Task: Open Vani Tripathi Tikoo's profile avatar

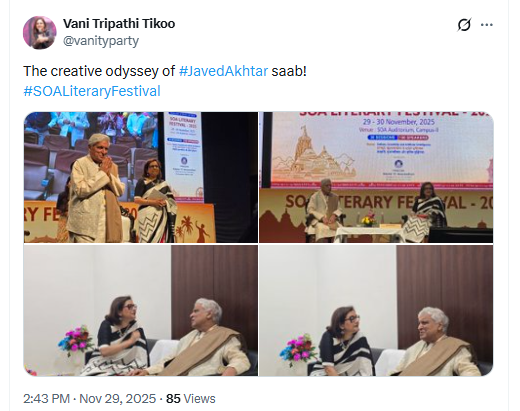Action: point(40,32)
